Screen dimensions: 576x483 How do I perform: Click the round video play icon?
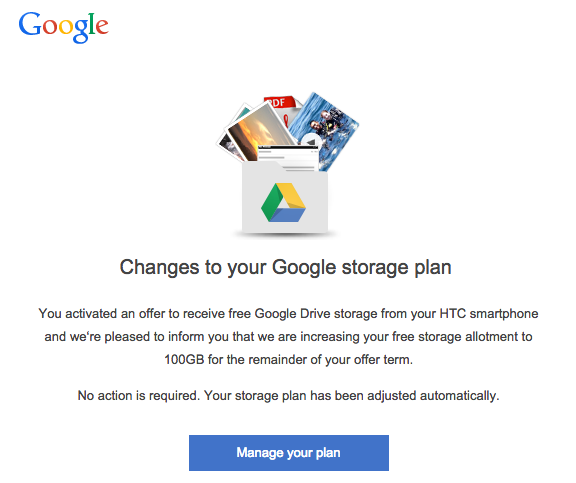coord(311,142)
